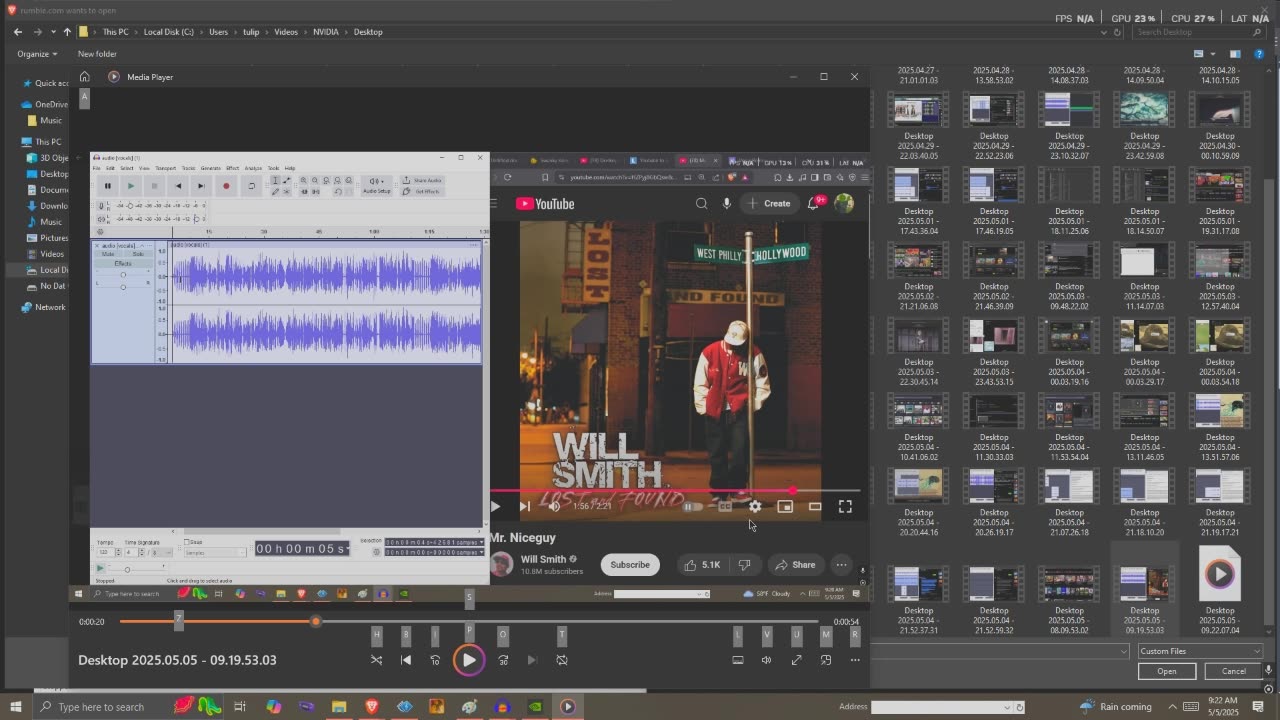
Task: Select Network in navigation pane
Action: click(43, 307)
